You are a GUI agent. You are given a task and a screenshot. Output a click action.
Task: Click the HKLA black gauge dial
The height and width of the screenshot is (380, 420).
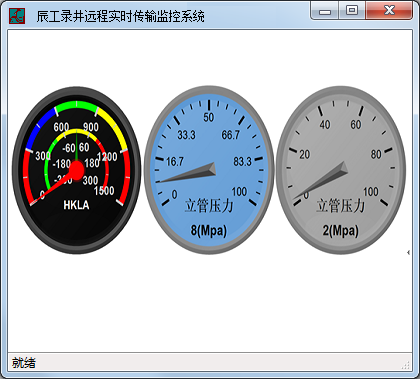(77, 170)
